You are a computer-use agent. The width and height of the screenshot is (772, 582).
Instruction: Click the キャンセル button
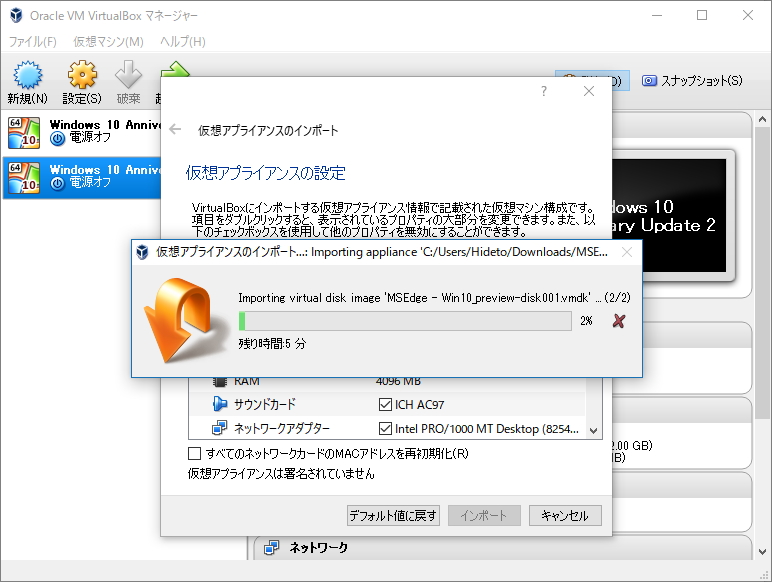click(x=565, y=516)
